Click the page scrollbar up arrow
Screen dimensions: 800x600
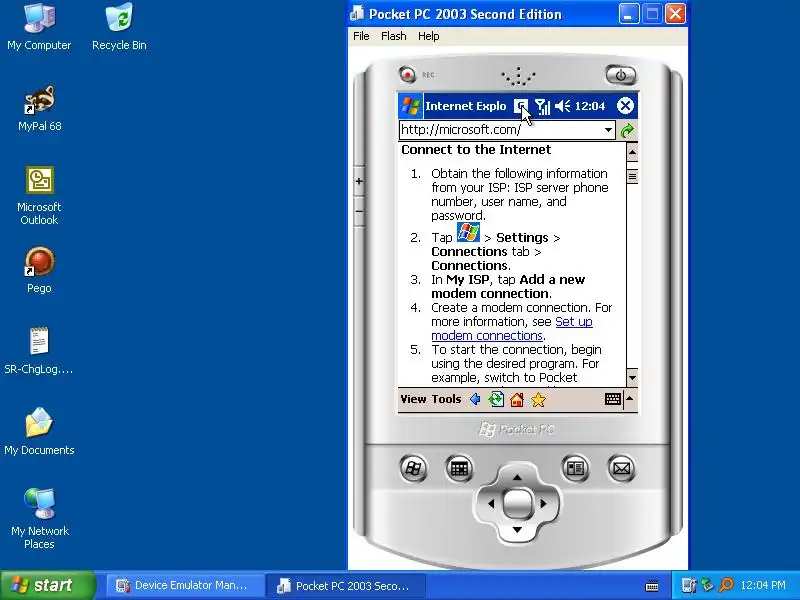tap(632, 152)
